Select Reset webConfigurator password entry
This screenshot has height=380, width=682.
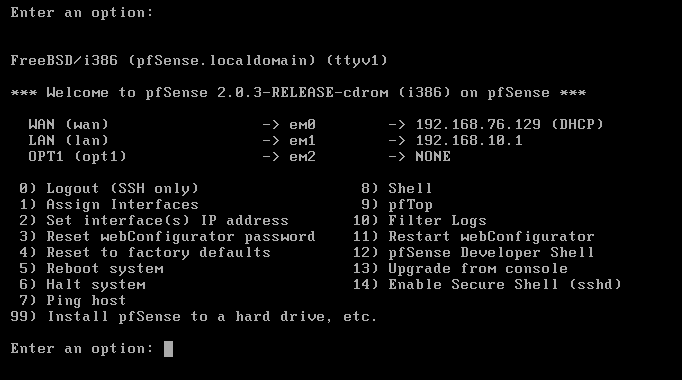pos(167,237)
